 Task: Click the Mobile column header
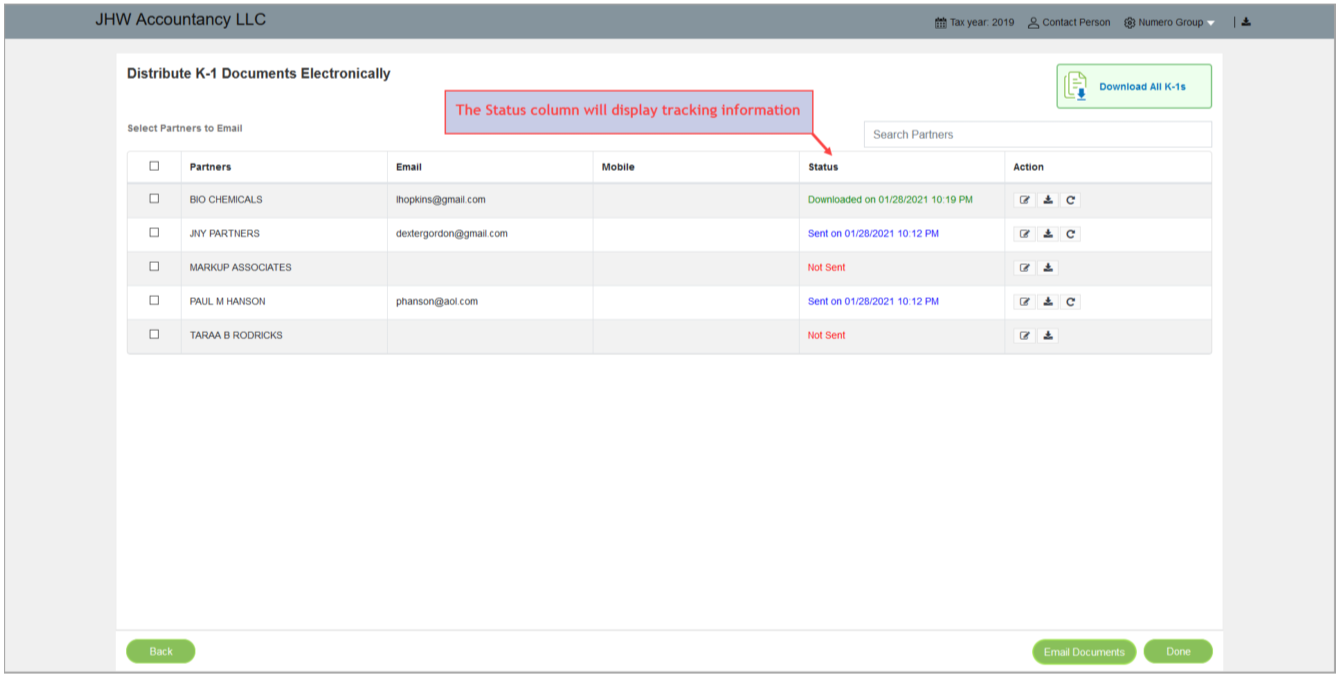pos(618,167)
